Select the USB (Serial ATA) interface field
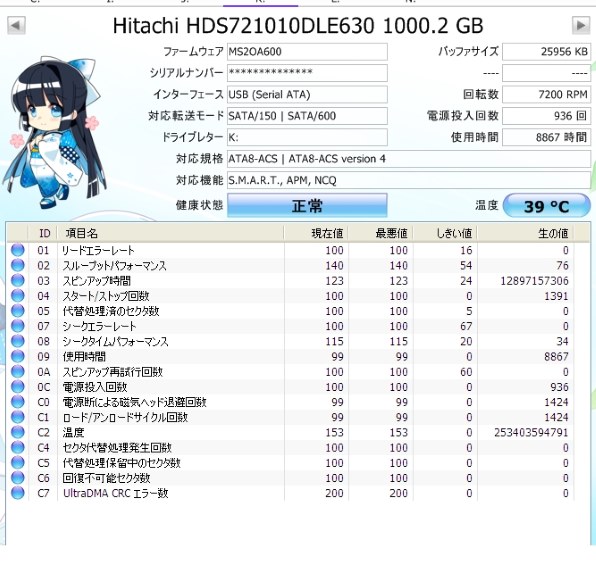 (x=307, y=94)
